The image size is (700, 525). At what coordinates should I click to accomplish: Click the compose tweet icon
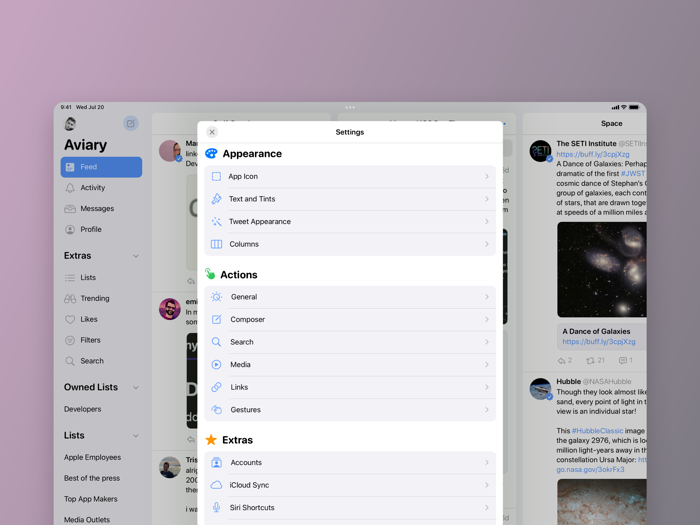pyautogui.click(x=131, y=124)
